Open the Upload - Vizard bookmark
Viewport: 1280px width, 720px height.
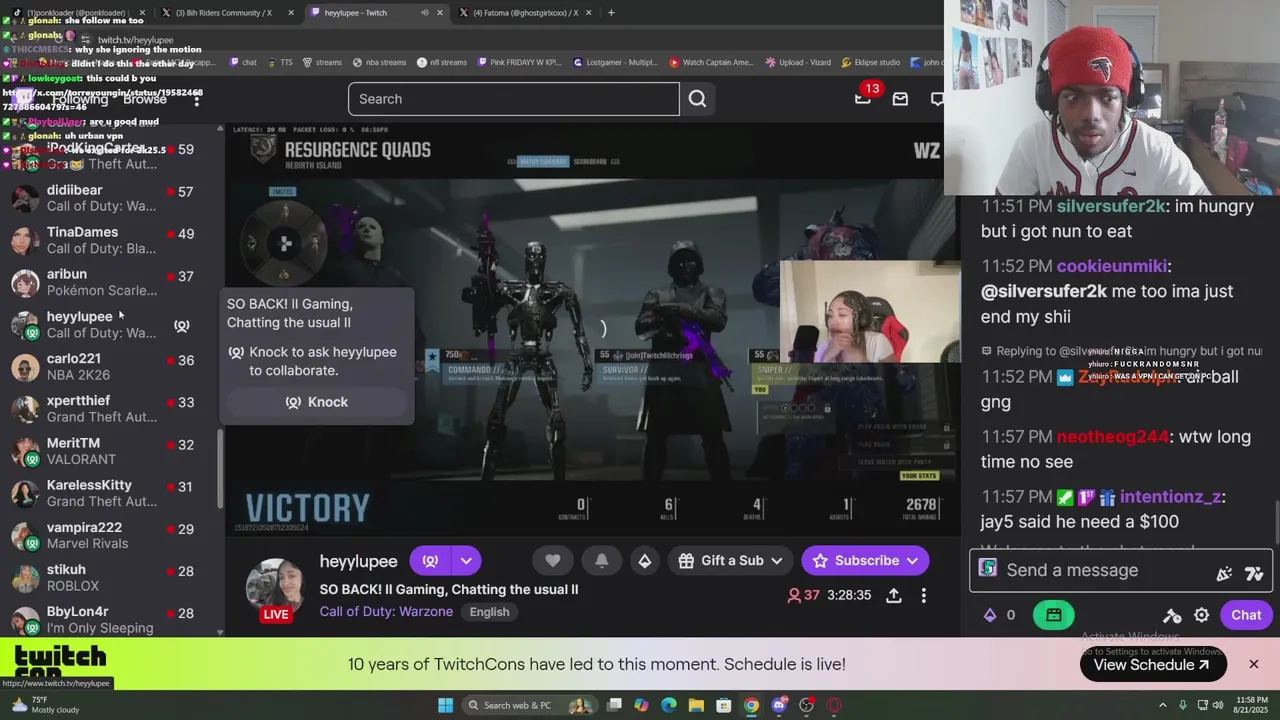point(798,62)
